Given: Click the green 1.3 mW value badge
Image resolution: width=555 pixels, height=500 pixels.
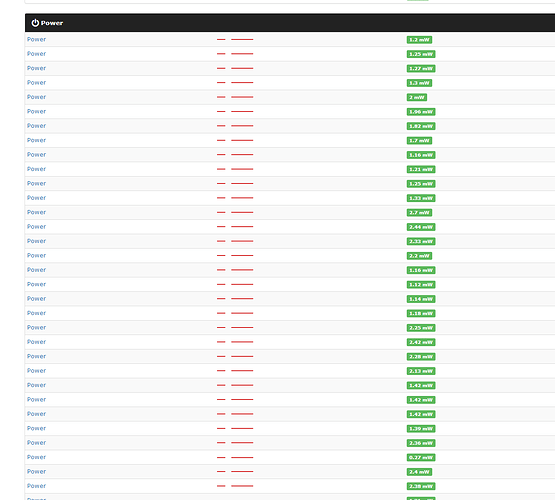Looking at the screenshot, I should coord(419,83).
